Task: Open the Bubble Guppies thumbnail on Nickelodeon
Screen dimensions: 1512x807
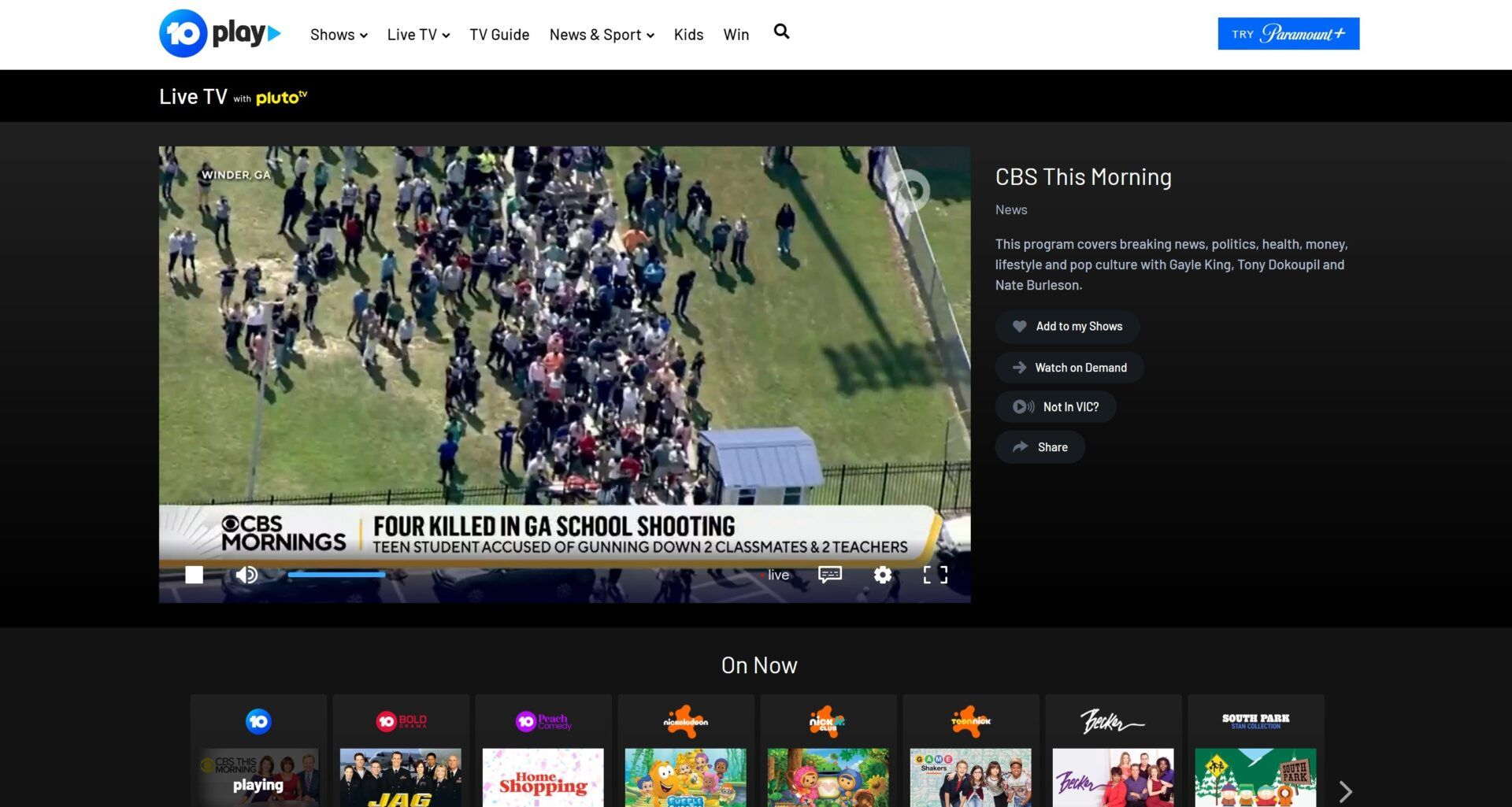Action: tap(686, 778)
